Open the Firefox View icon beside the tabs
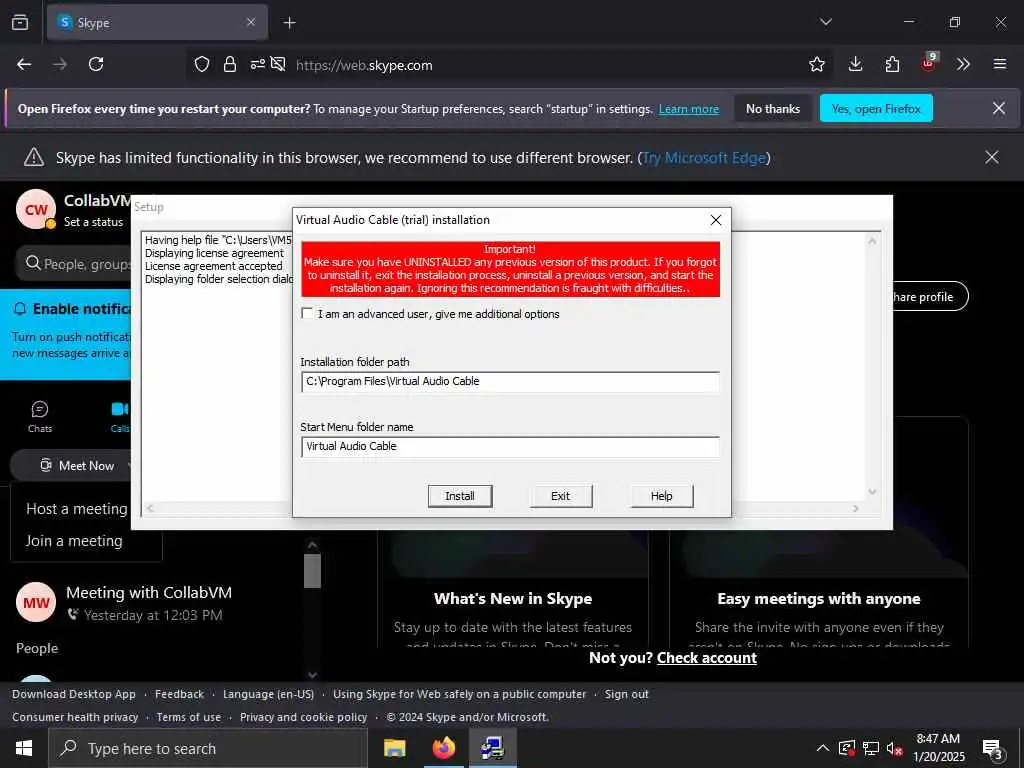The image size is (1024, 768). click(20, 23)
